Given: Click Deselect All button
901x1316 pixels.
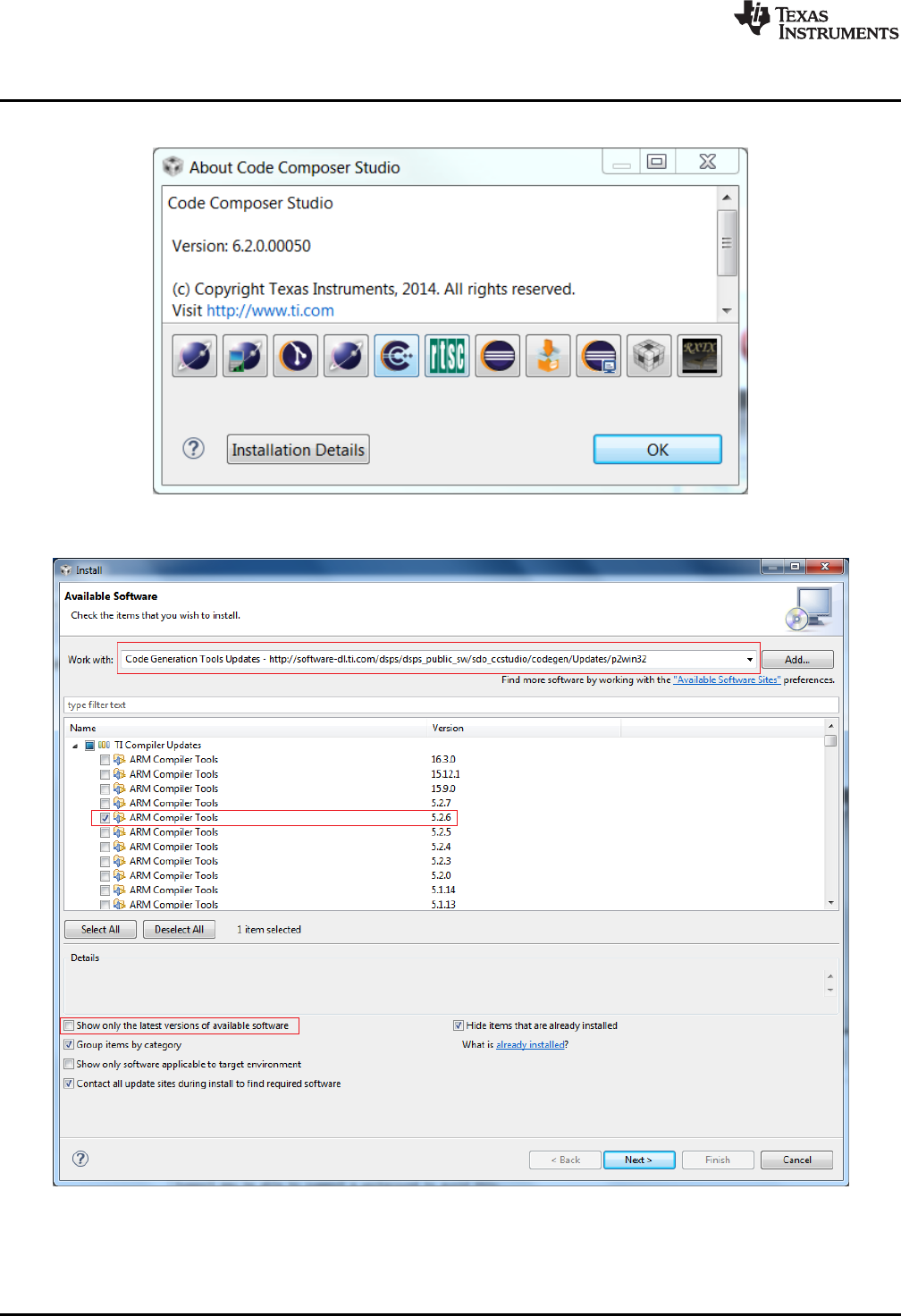Looking at the screenshot, I should pos(179,930).
